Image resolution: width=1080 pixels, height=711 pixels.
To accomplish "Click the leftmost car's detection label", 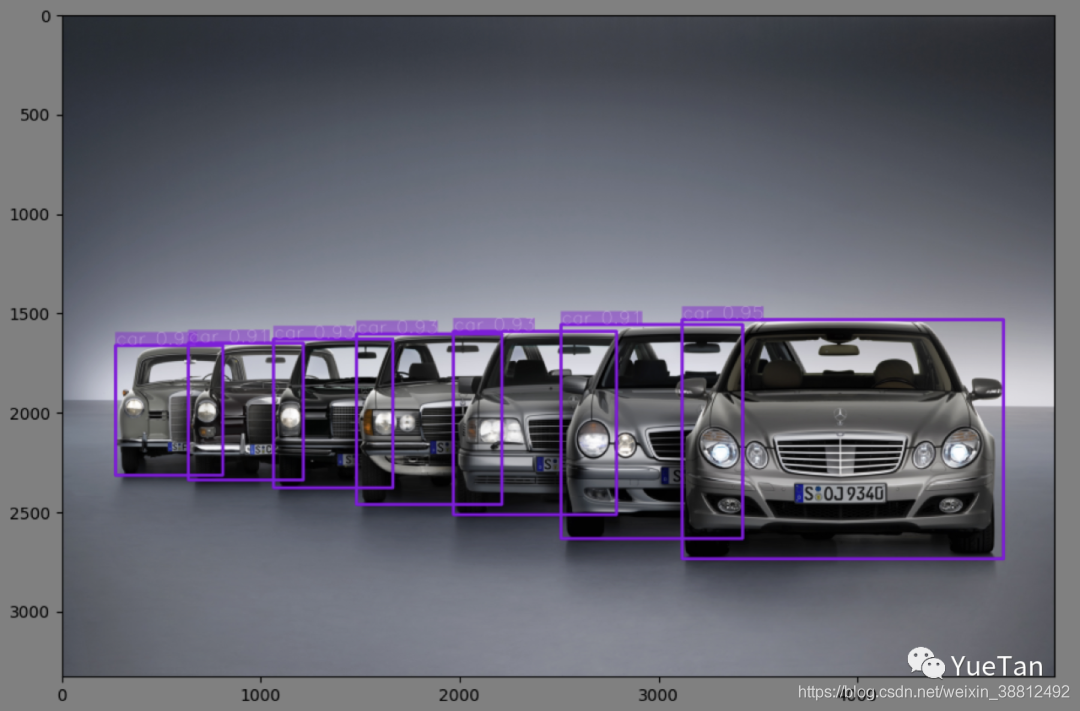I will (x=151, y=339).
